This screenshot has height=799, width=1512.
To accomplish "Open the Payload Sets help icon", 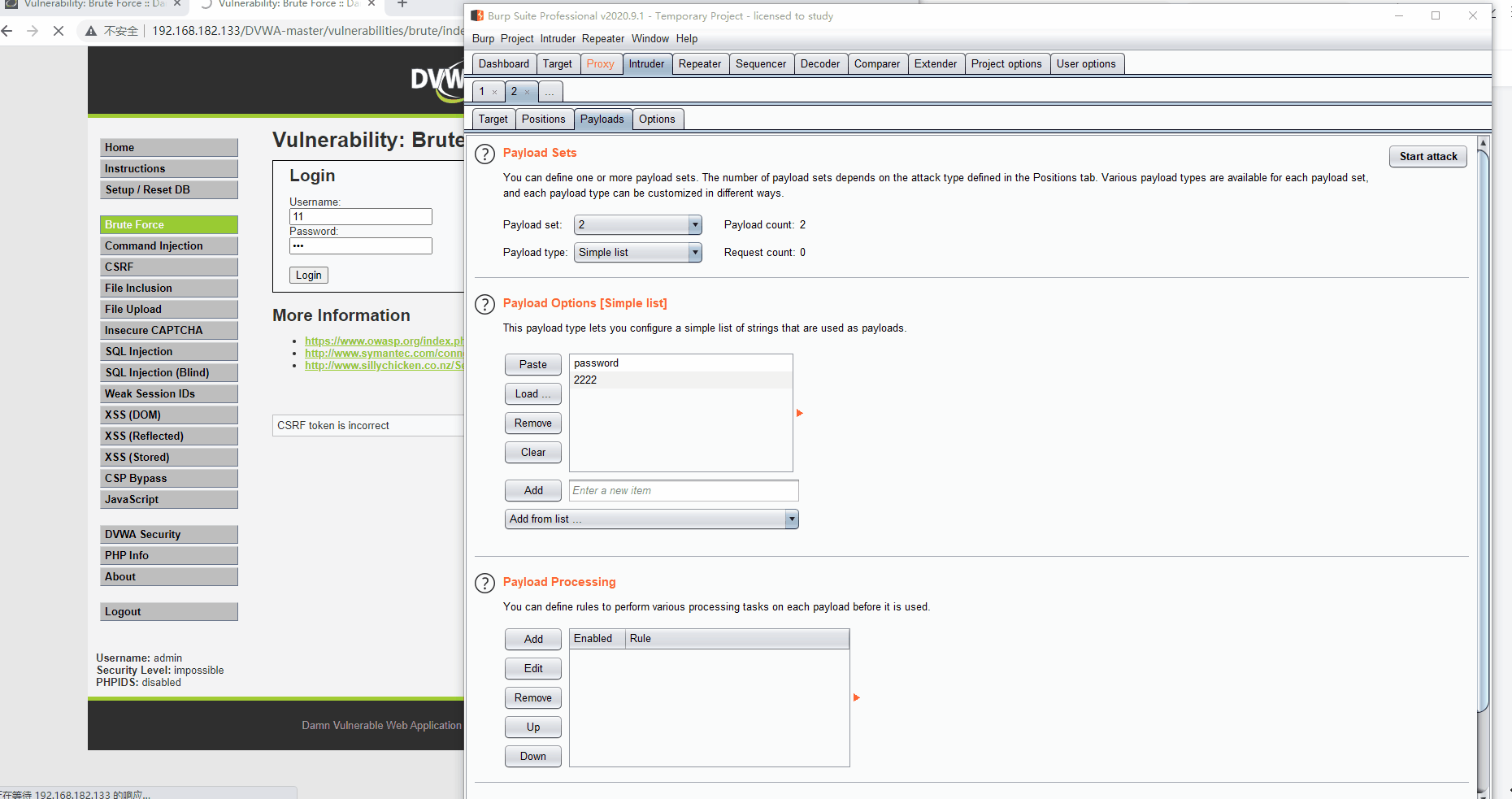I will click(484, 154).
